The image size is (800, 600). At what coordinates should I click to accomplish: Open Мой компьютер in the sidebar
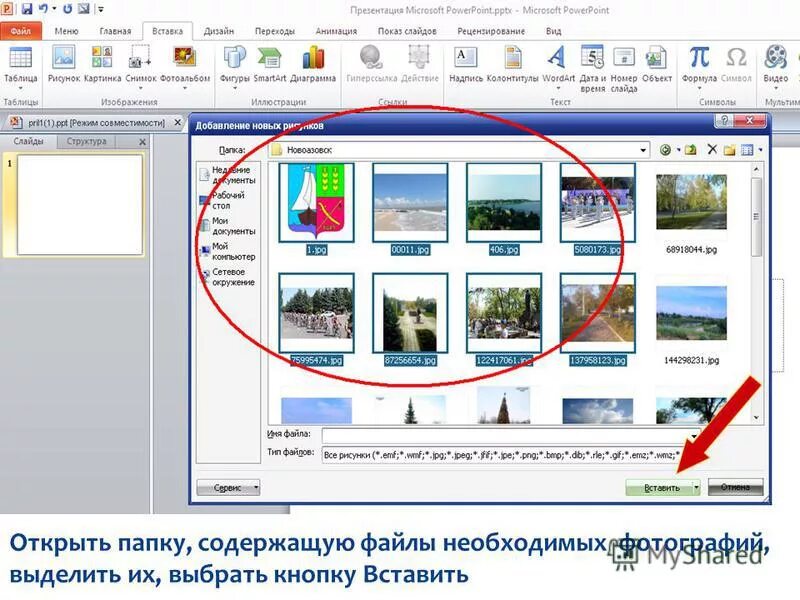tap(228, 252)
